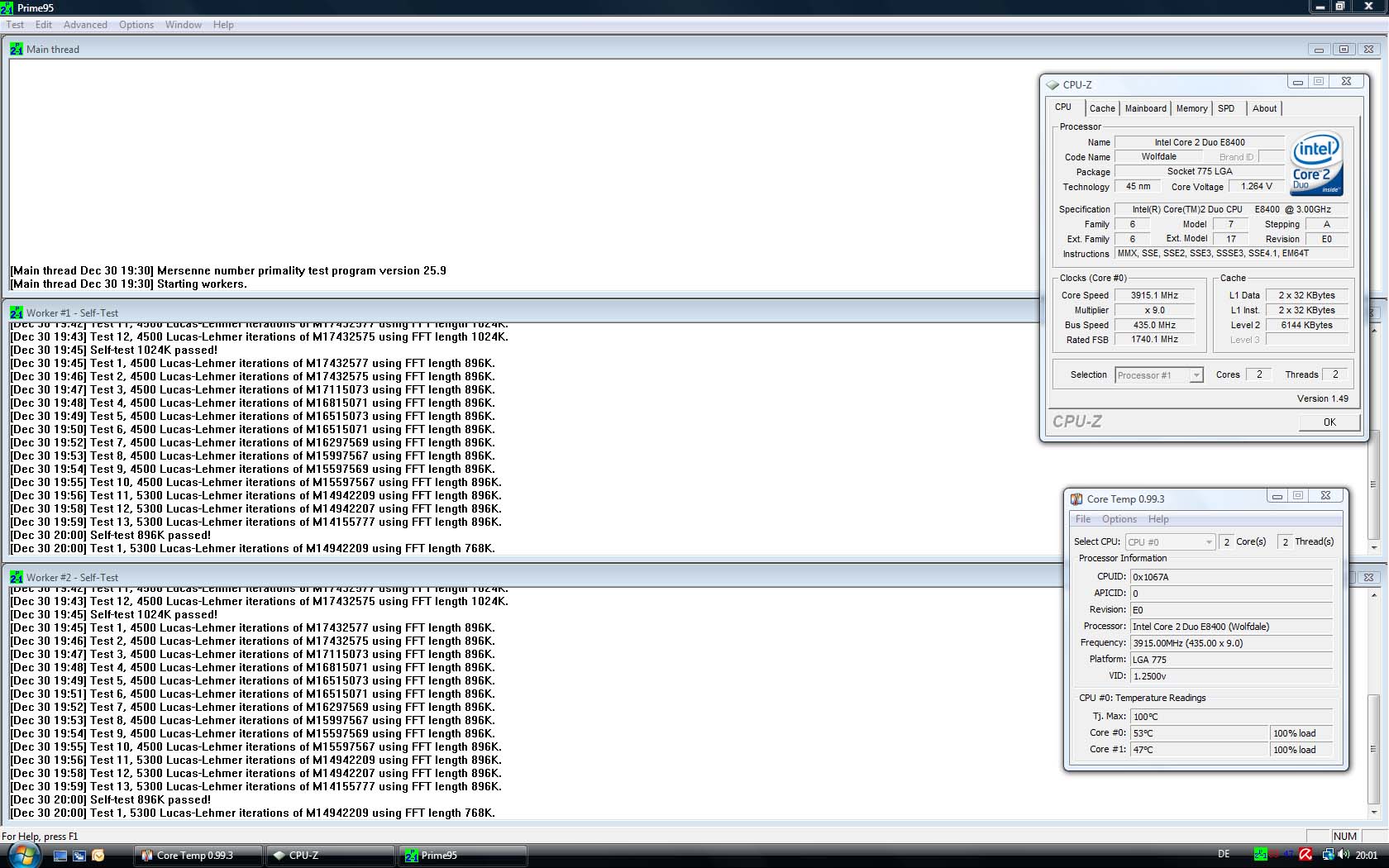
Task: Switch to Mainboard tab in CPU-Z
Action: pos(1146,108)
